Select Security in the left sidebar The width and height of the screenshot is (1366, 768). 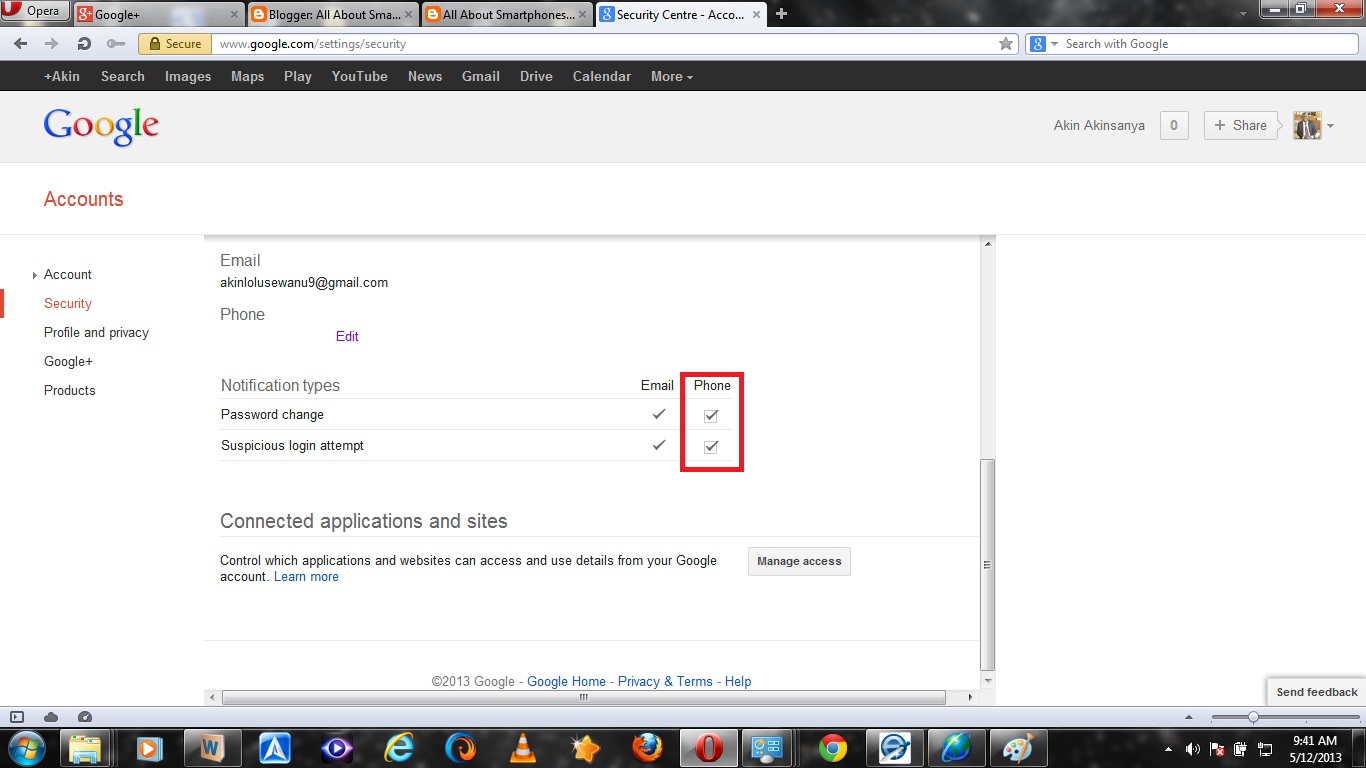[x=68, y=303]
